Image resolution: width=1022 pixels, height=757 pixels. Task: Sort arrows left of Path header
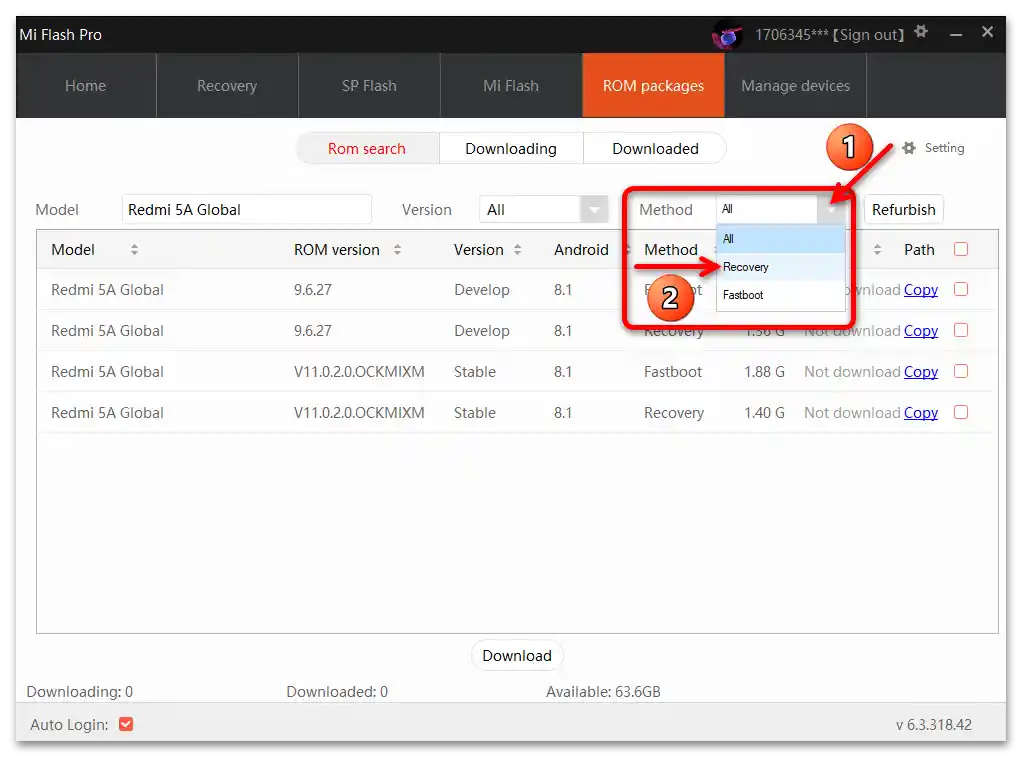877,249
